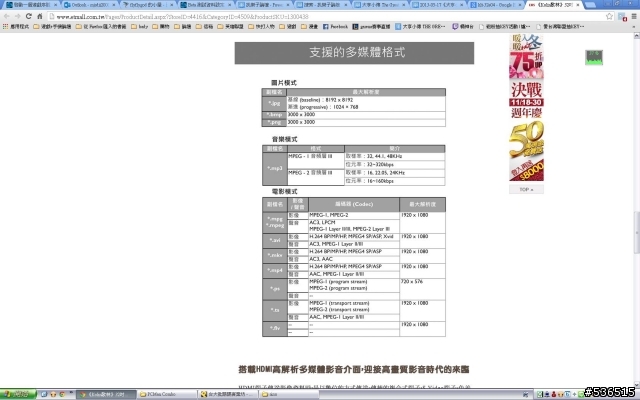Click the 支援的多媒體格式 header
This screenshot has height=400, width=640.
pos(354,53)
